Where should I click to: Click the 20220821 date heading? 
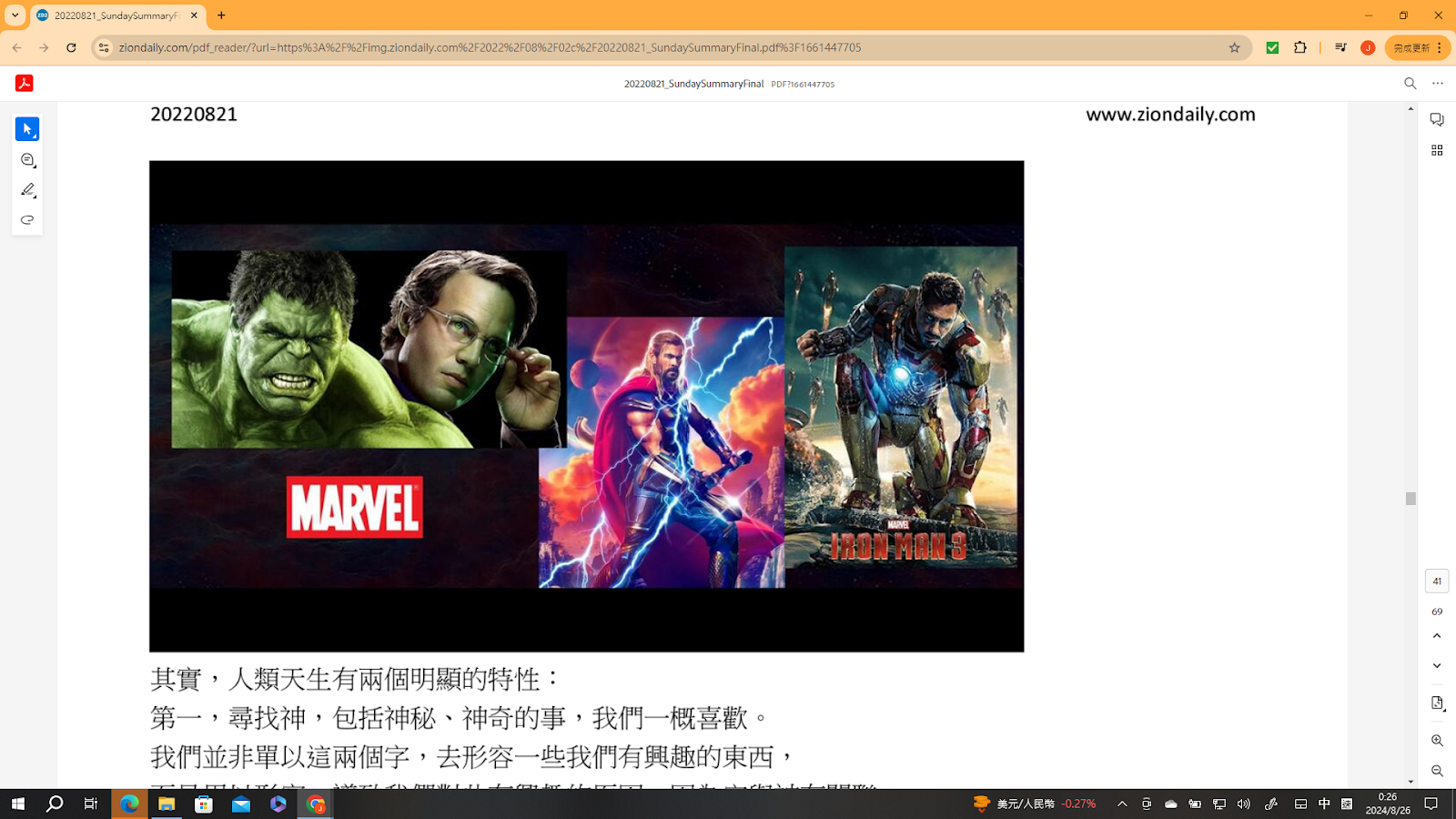[x=194, y=115]
